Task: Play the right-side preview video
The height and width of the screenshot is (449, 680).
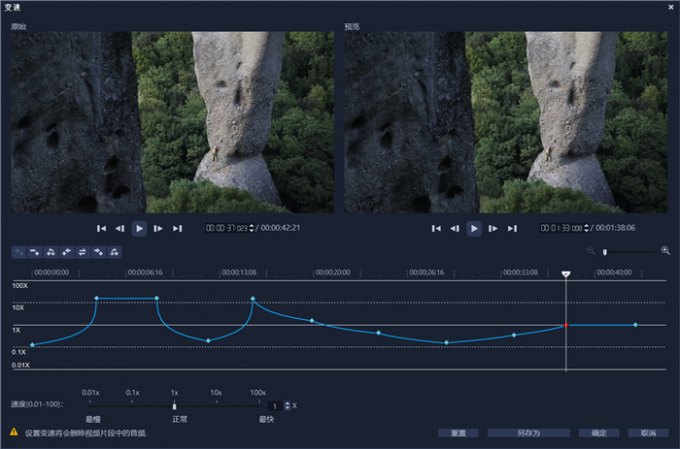Action: pos(474,228)
